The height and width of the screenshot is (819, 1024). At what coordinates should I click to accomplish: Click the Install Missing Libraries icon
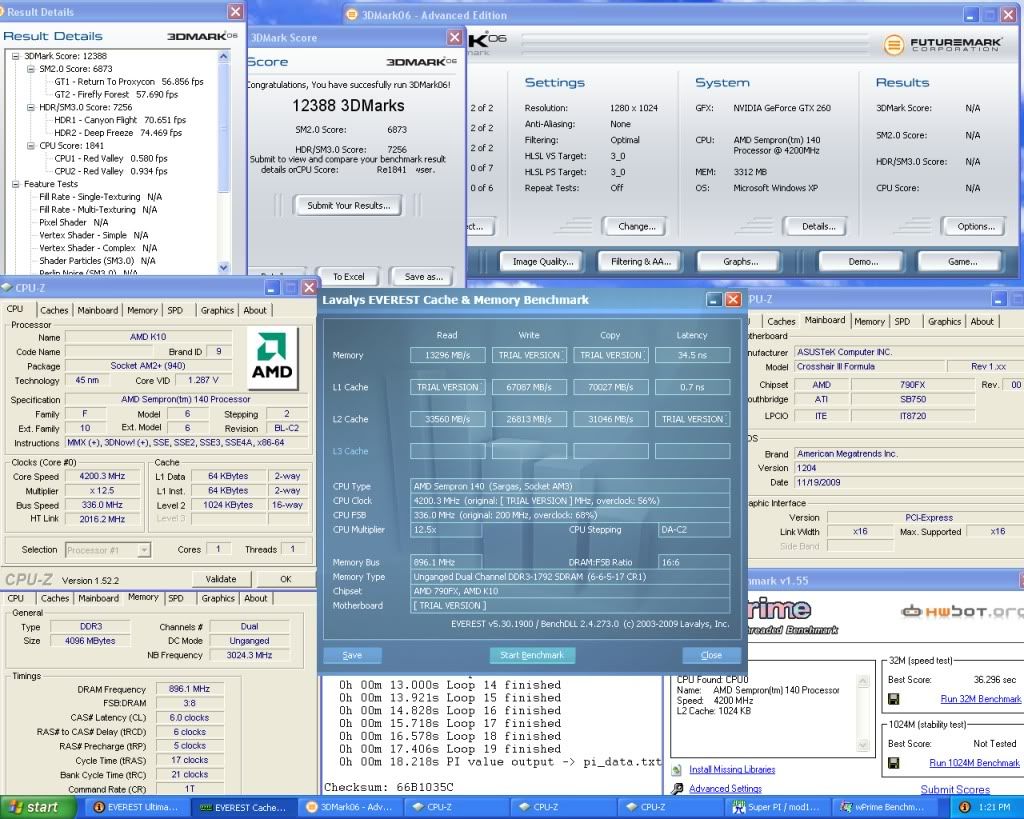tap(677, 770)
